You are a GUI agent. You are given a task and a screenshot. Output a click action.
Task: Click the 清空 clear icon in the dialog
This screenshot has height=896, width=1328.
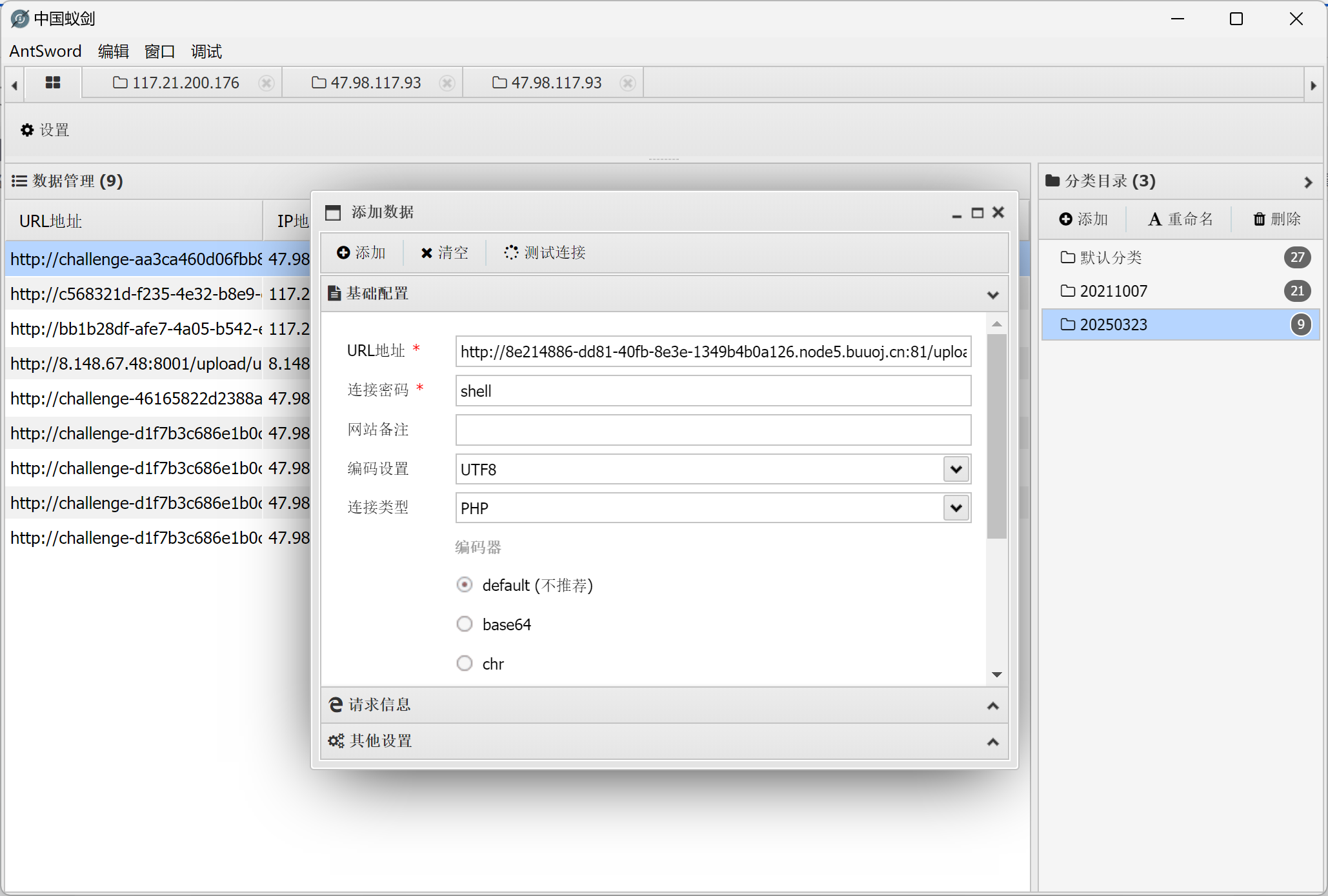tap(426, 253)
